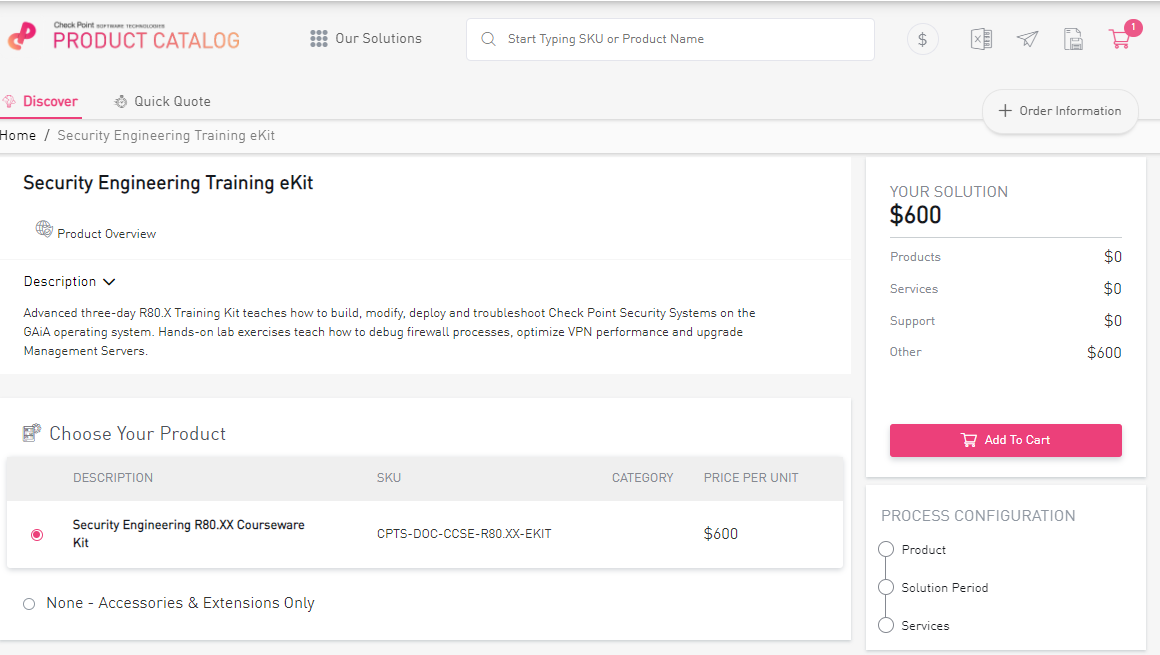The image size is (1160, 655).
Task: Click the dollar currency icon
Action: 922,39
